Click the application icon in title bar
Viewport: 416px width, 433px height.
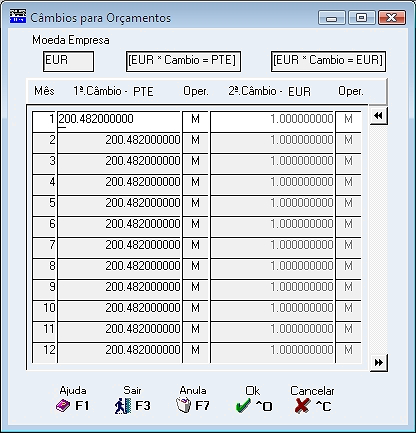(18, 16)
